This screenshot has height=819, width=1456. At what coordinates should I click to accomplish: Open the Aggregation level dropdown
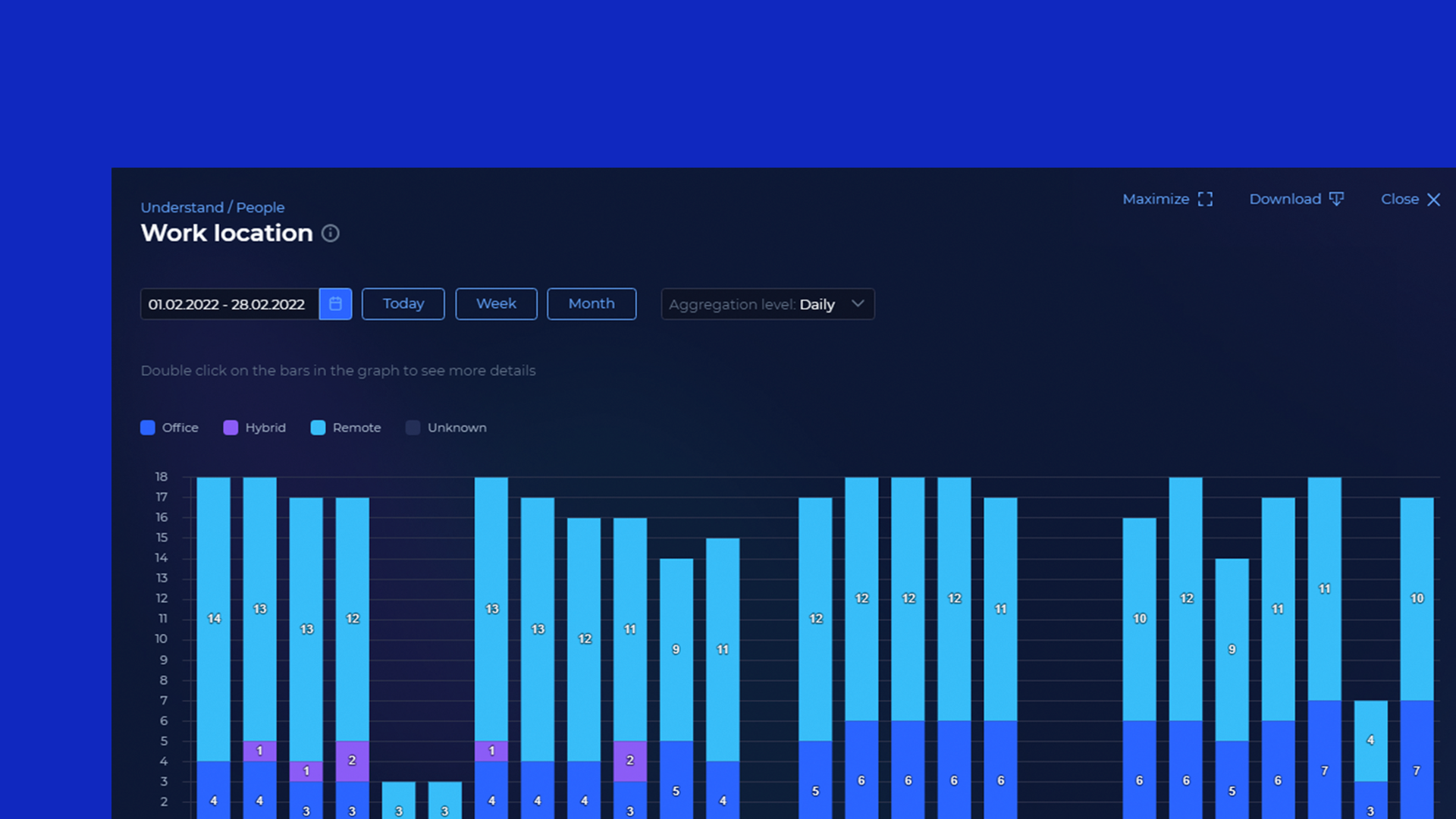pos(767,304)
